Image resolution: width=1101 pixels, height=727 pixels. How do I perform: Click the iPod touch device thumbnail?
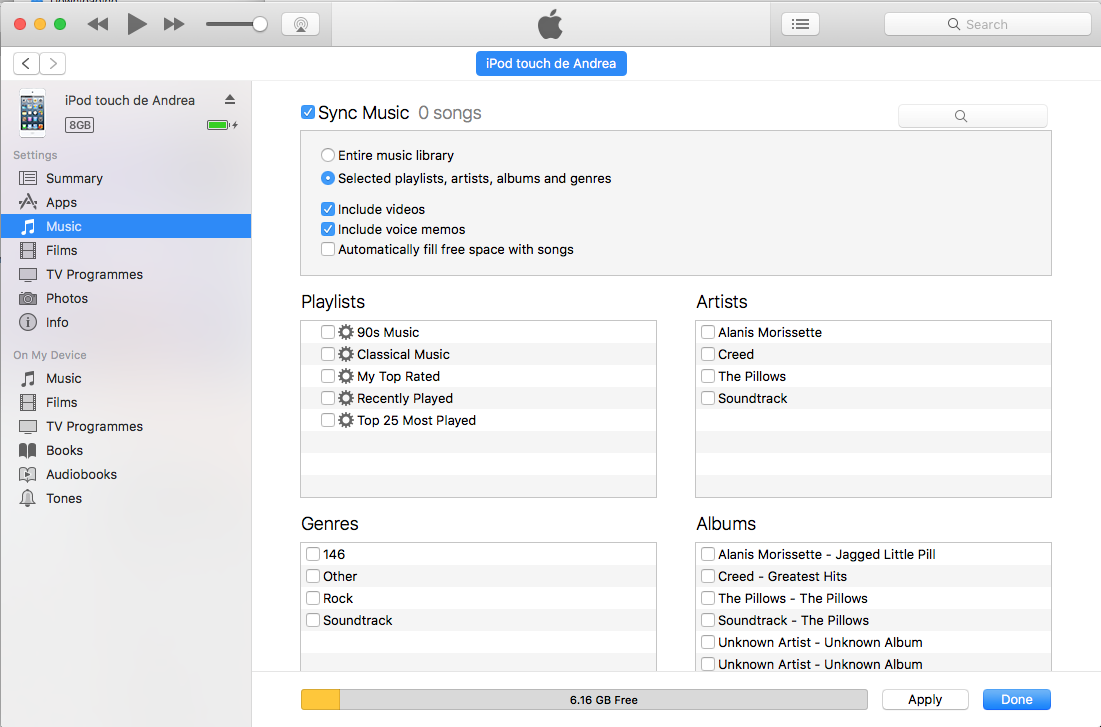point(32,112)
